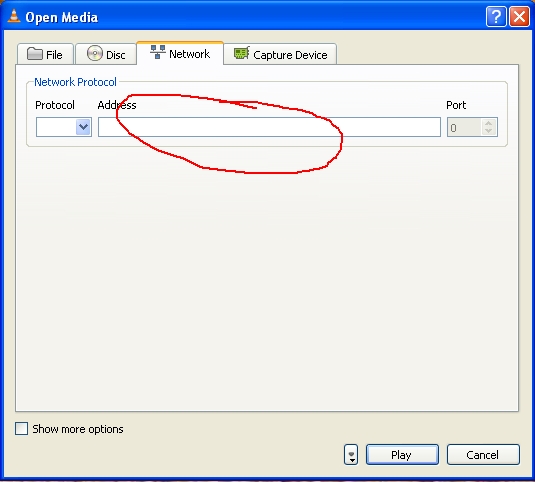Click the Cancel button
This screenshot has width=535, height=482.
point(483,454)
